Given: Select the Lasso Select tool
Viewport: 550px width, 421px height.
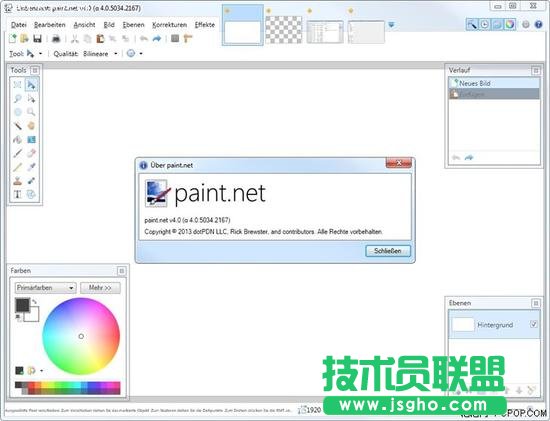Looking at the screenshot, I should pos(18,99).
